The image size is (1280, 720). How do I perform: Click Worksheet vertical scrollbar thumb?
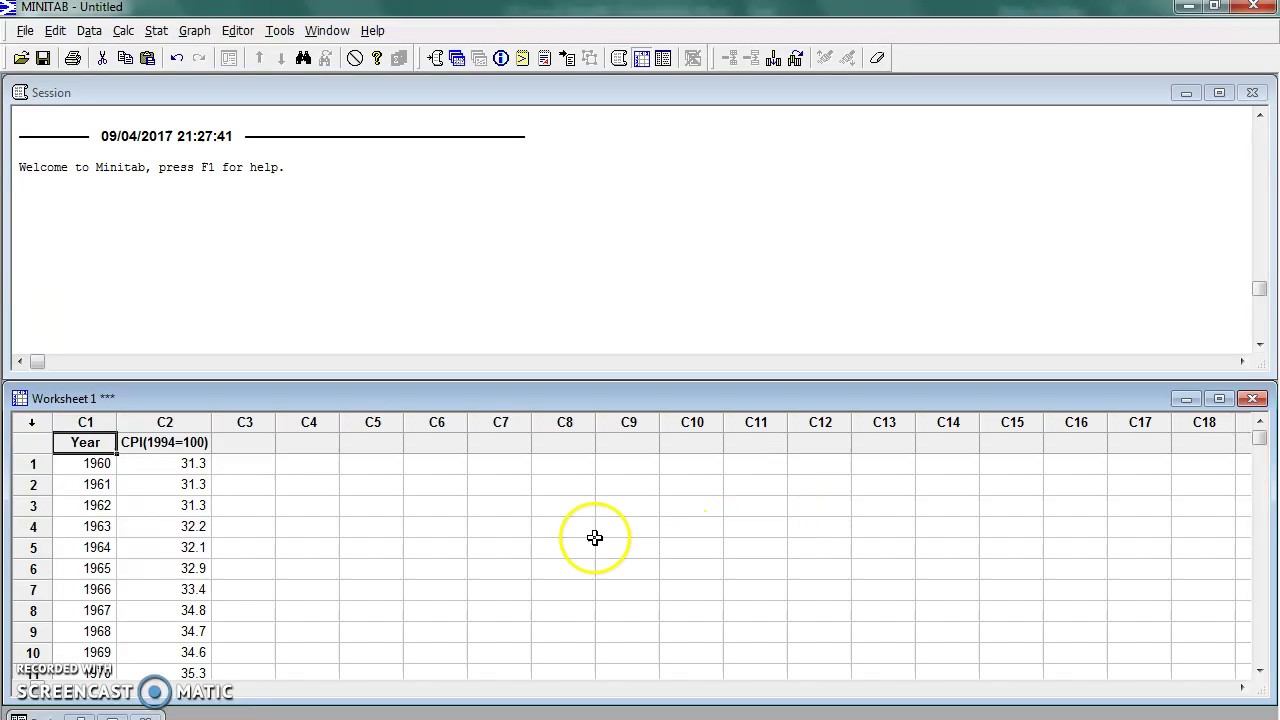click(x=1259, y=437)
